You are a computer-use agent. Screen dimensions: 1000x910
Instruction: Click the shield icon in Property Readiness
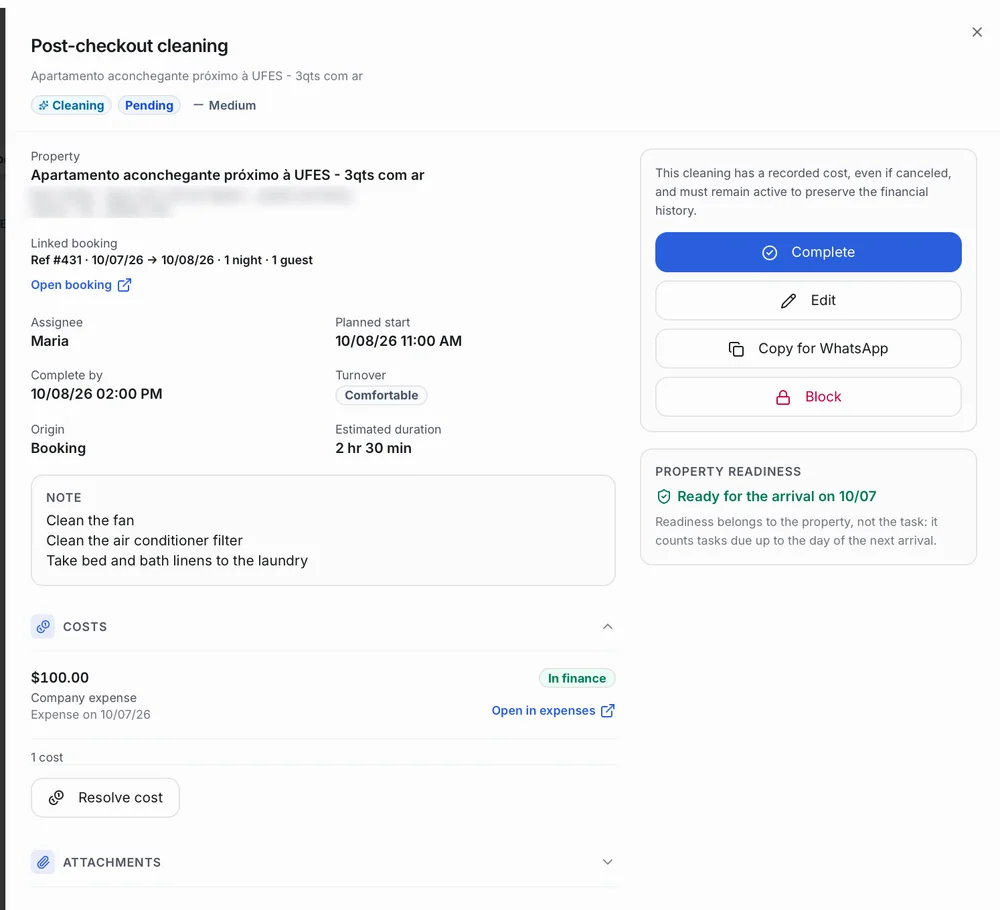tap(663, 496)
